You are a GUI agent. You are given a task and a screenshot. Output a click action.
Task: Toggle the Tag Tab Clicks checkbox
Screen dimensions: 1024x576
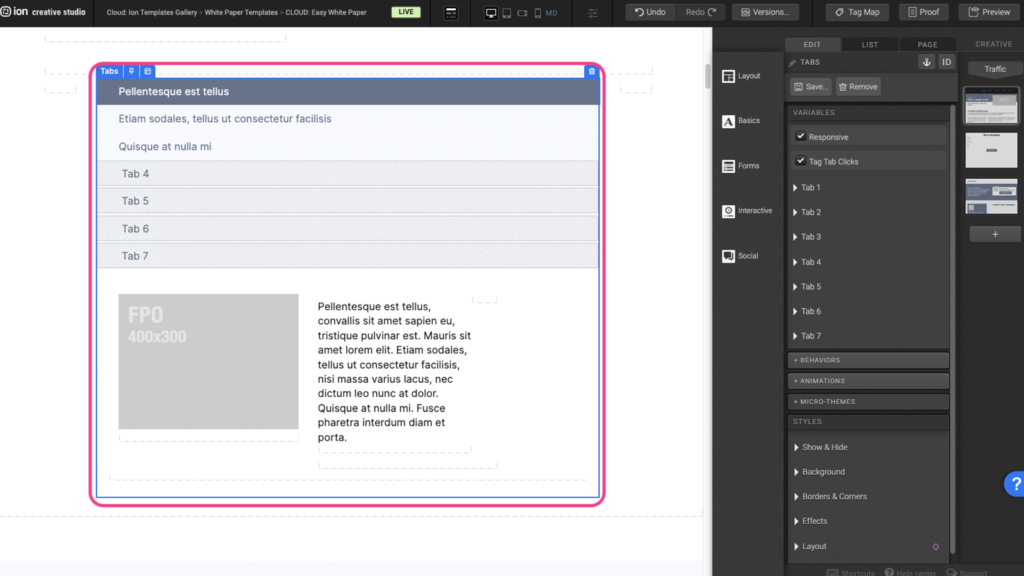[x=800, y=161]
